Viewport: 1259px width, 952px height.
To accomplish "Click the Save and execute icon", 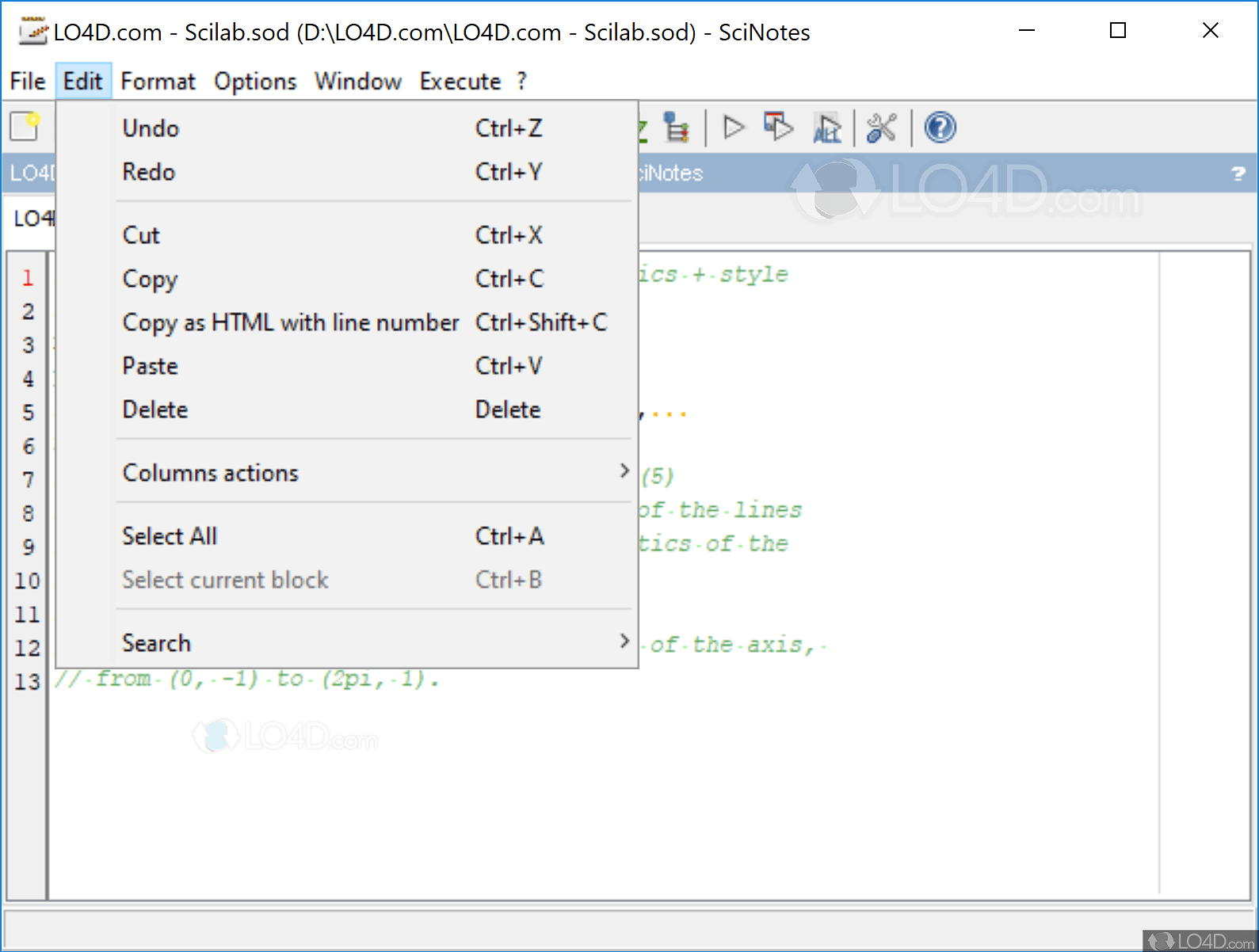I will (x=778, y=127).
